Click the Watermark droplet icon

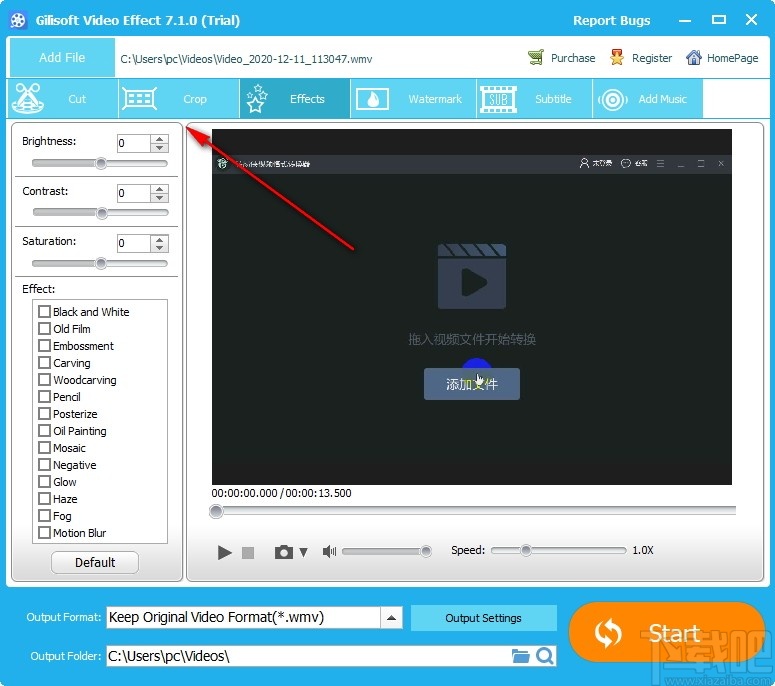[x=373, y=99]
